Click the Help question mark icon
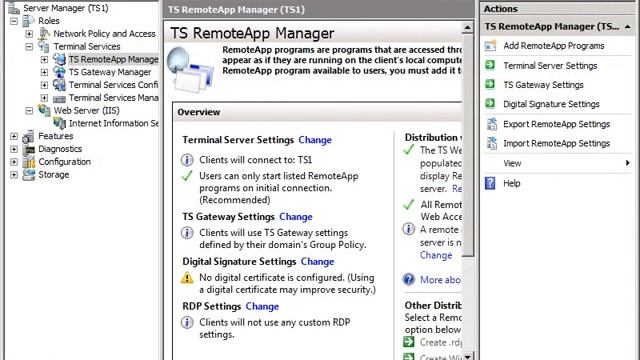Image resolution: width=640 pixels, height=360 pixels. pos(490,183)
